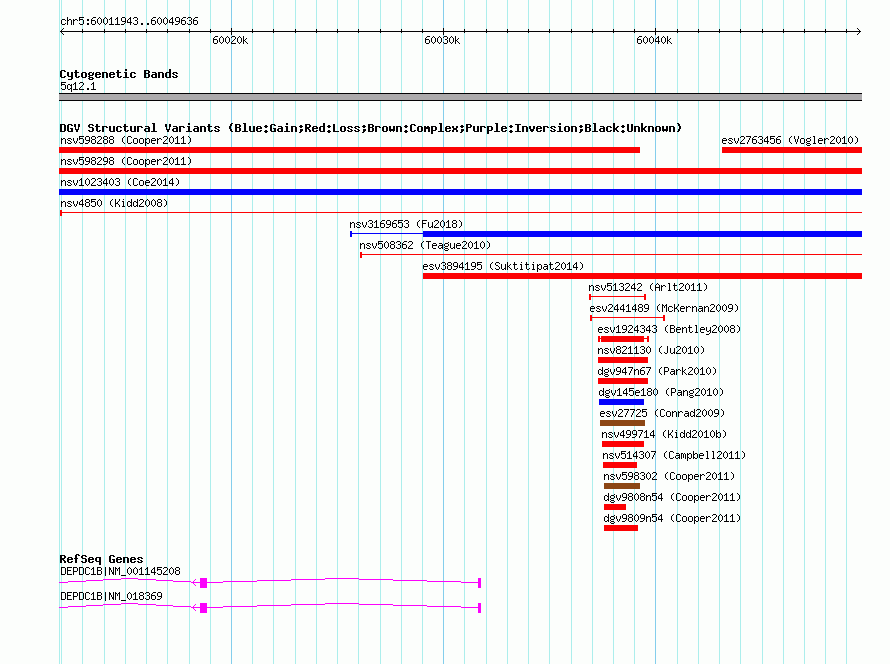Select the red esv3894195 loss bar
This screenshot has width=890, height=664.
coord(643,276)
